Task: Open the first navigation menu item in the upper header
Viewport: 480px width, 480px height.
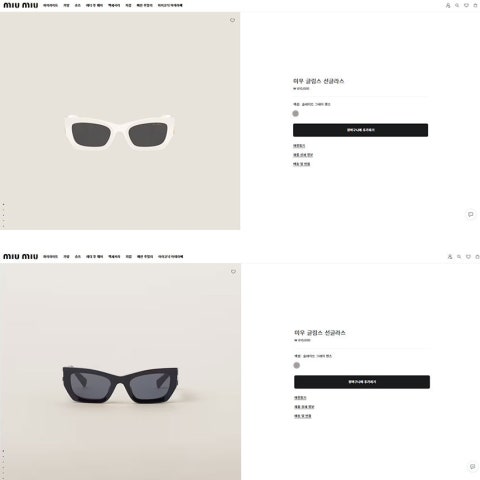Action: (x=51, y=5)
